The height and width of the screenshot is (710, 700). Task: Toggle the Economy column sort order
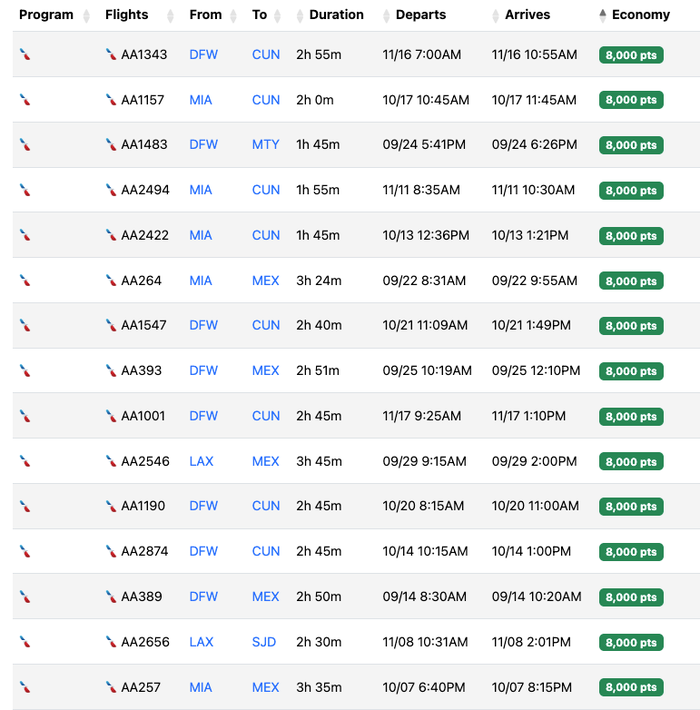[640, 15]
